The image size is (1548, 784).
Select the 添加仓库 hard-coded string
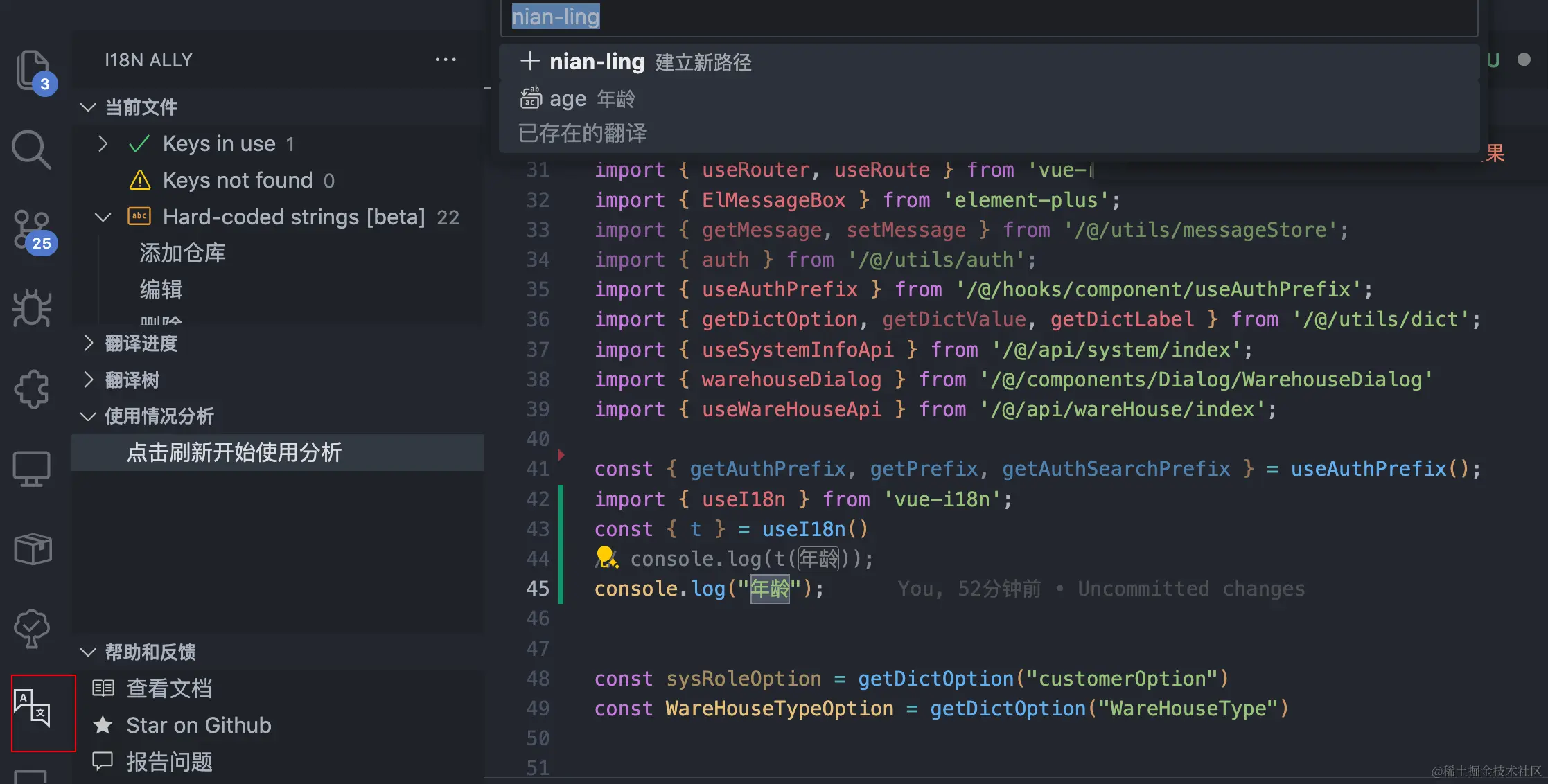pos(182,253)
